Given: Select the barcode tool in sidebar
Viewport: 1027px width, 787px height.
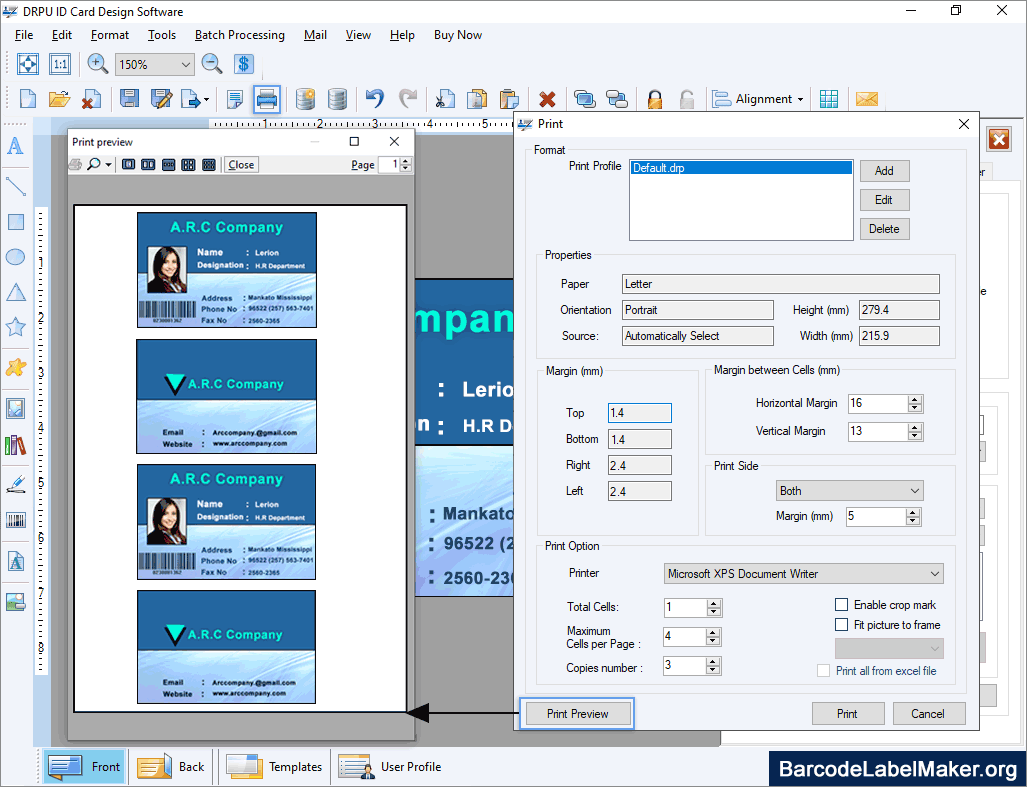Looking at the screenshot, I should (x=16, y=521).
